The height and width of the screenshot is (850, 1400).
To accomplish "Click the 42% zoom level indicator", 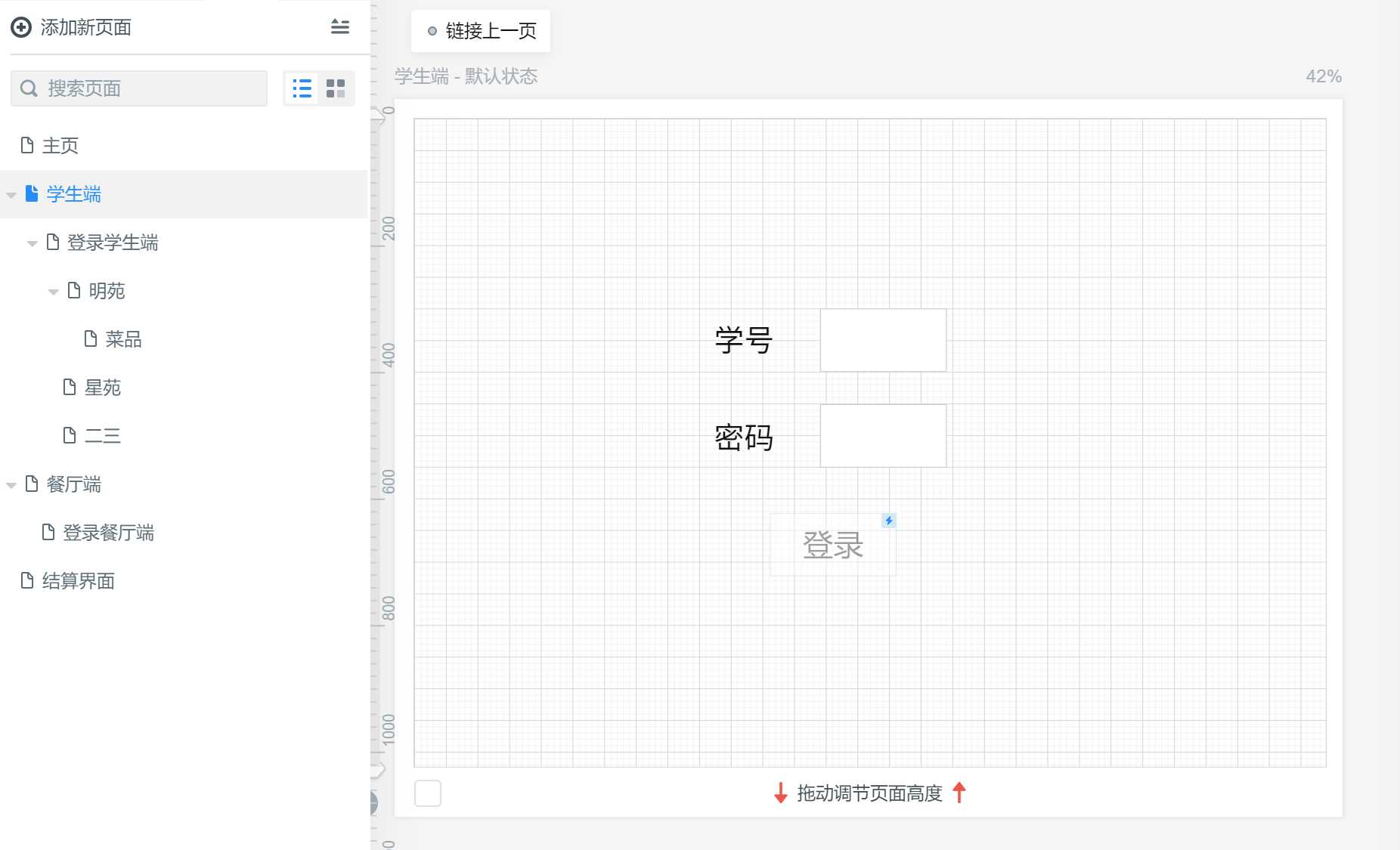I will [x=1324, y=76].
